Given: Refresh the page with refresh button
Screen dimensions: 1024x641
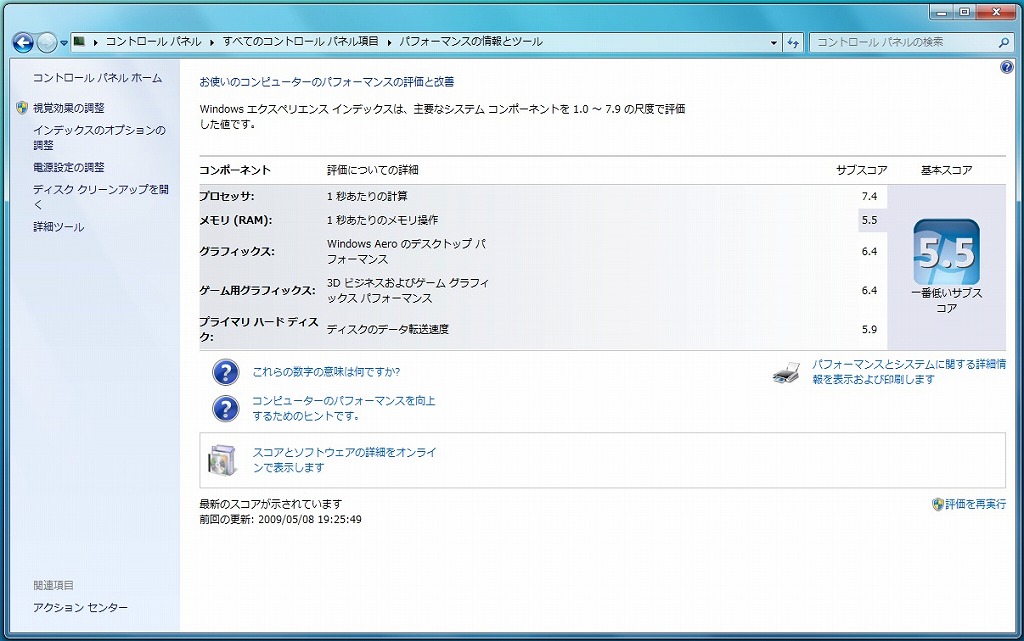Looking at the screenshot, I should pos(793,42).
